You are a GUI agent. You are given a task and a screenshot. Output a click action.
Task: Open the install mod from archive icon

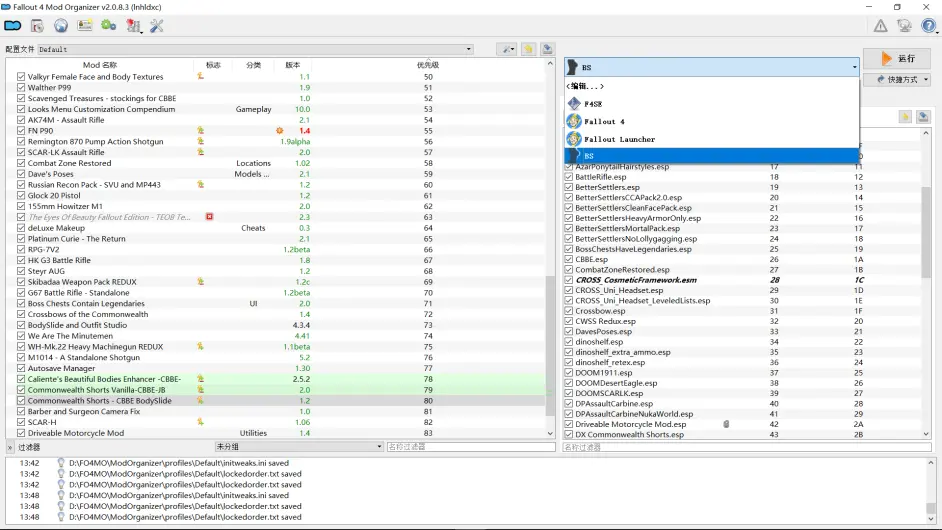tap(37, 26)
